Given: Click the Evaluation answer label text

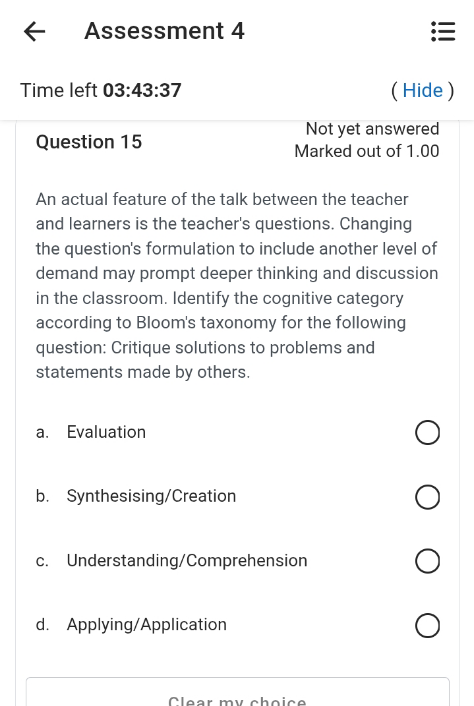Looking at the screenshot, I should [x=106, y=432].
